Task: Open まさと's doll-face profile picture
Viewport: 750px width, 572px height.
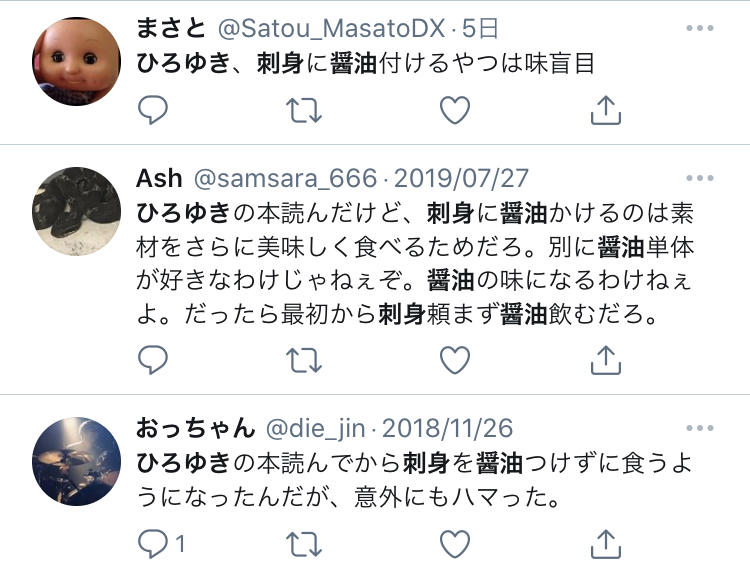Action: tap(77, 61)
